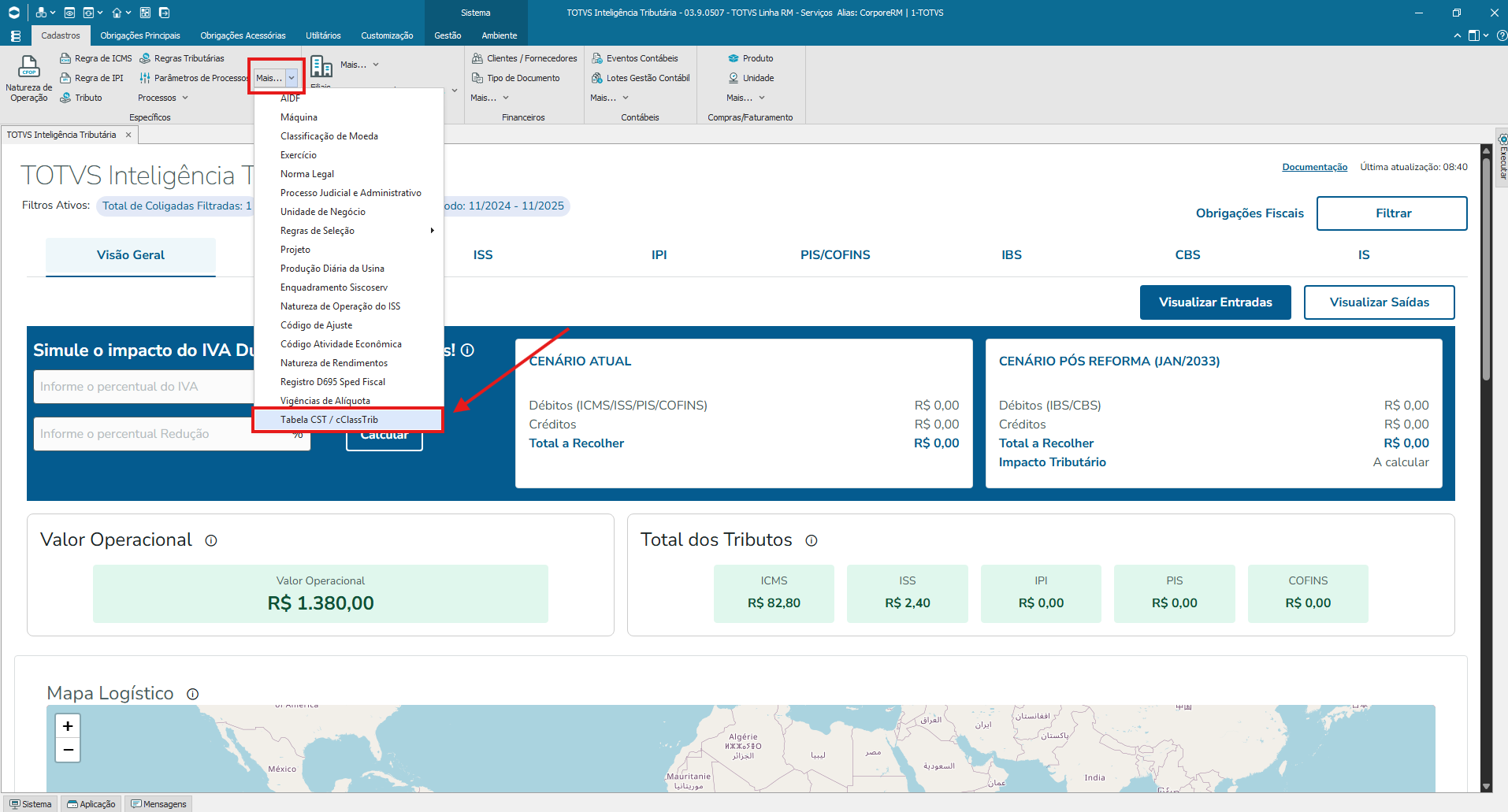Open the Produto registration
This screenshot has height=812, width=1508.
[x=750, y=58]
